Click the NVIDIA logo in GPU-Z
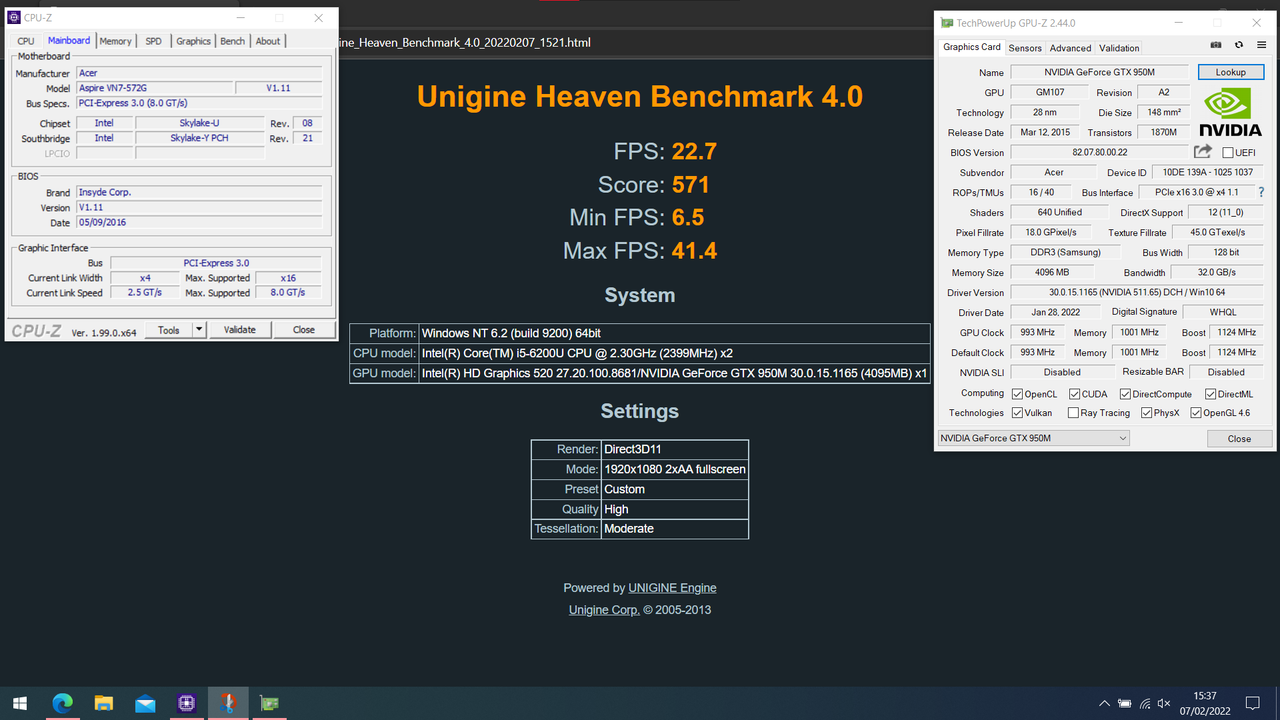This screenshot has height=720, width=1280. pos(1230,113)
